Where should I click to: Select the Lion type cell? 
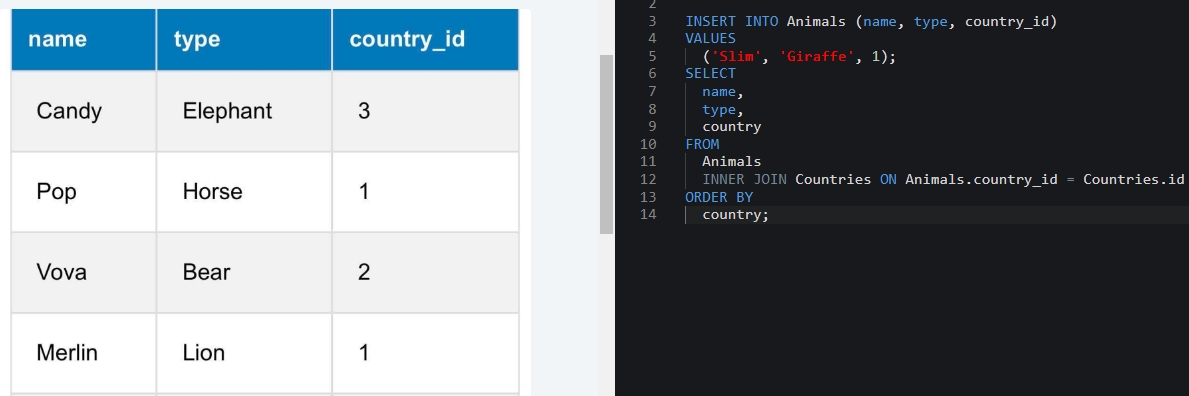(x=244, y=354)
